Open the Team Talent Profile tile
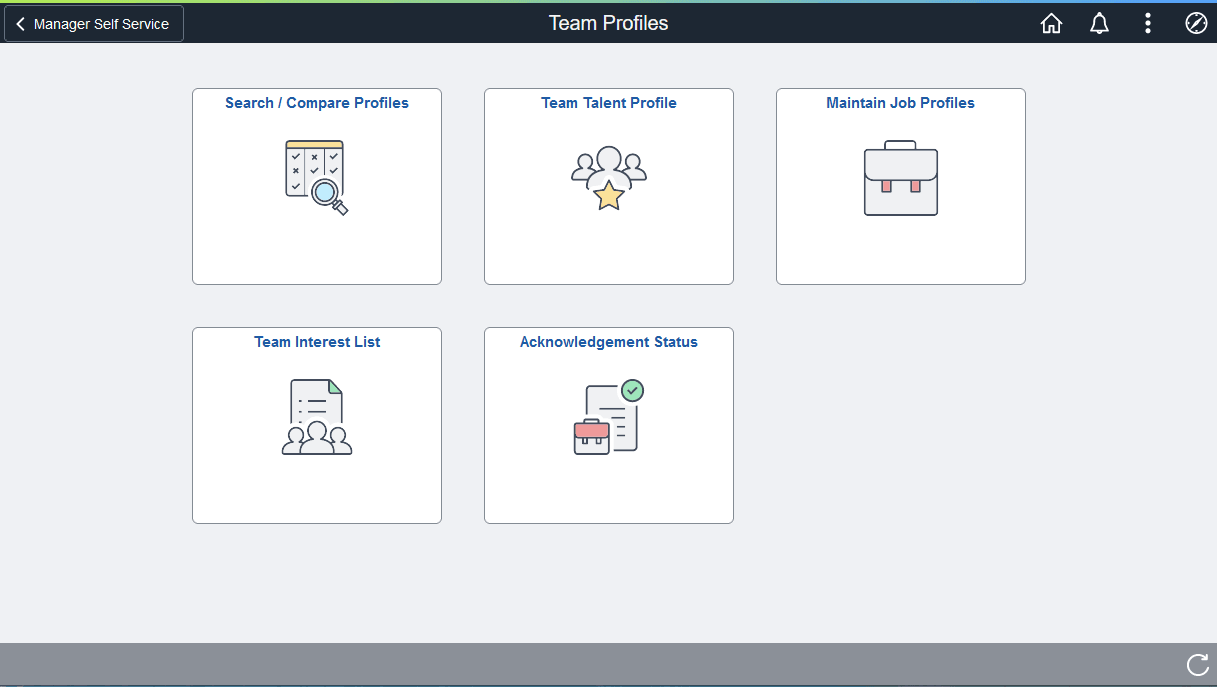 (608, 186)
